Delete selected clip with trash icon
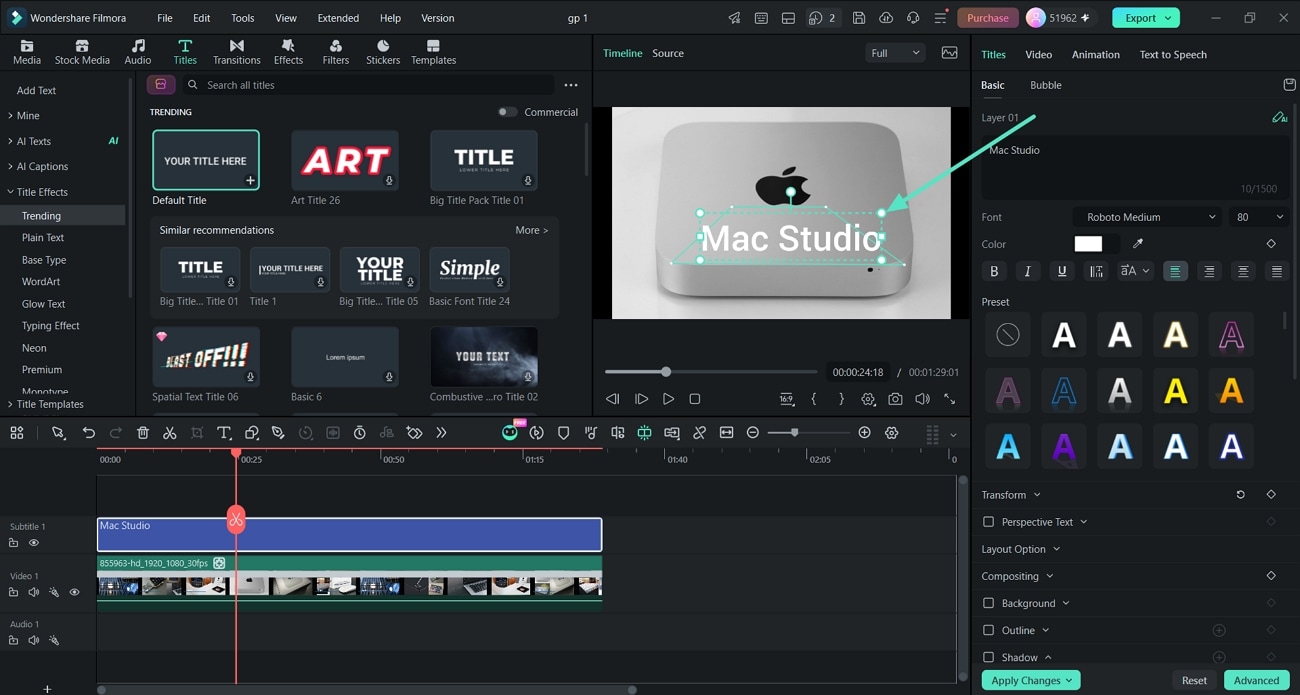Image resolution: width=1300 pixels, height=695 pixels. click(x=143, y=433)
